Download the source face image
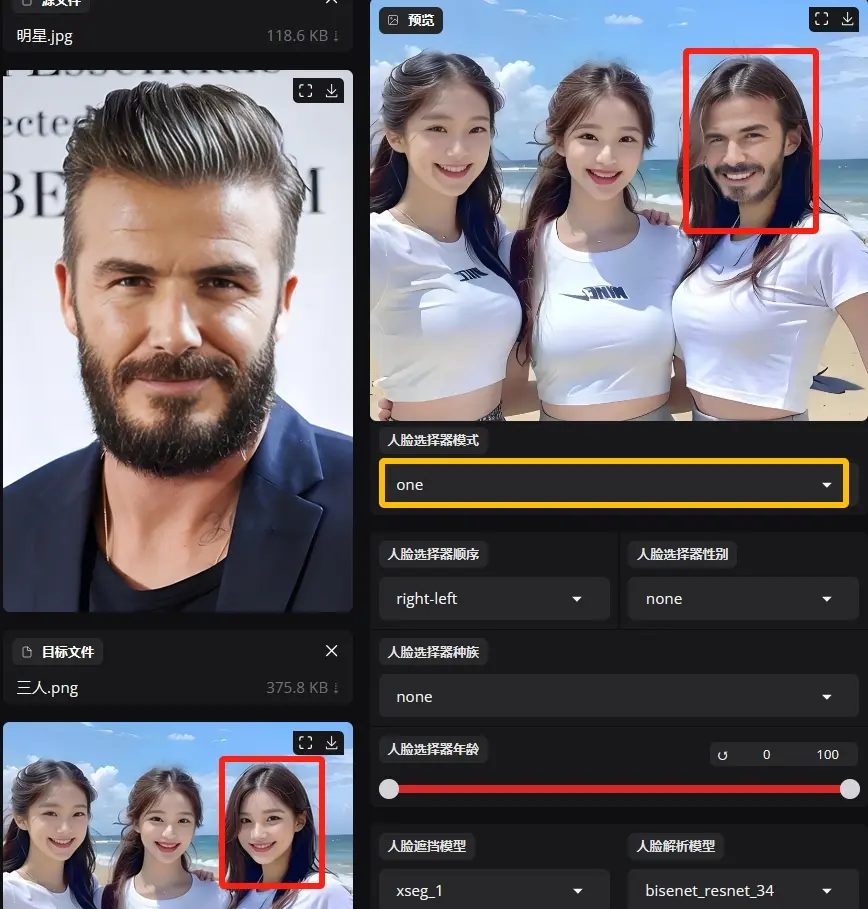 coord(332,91)
